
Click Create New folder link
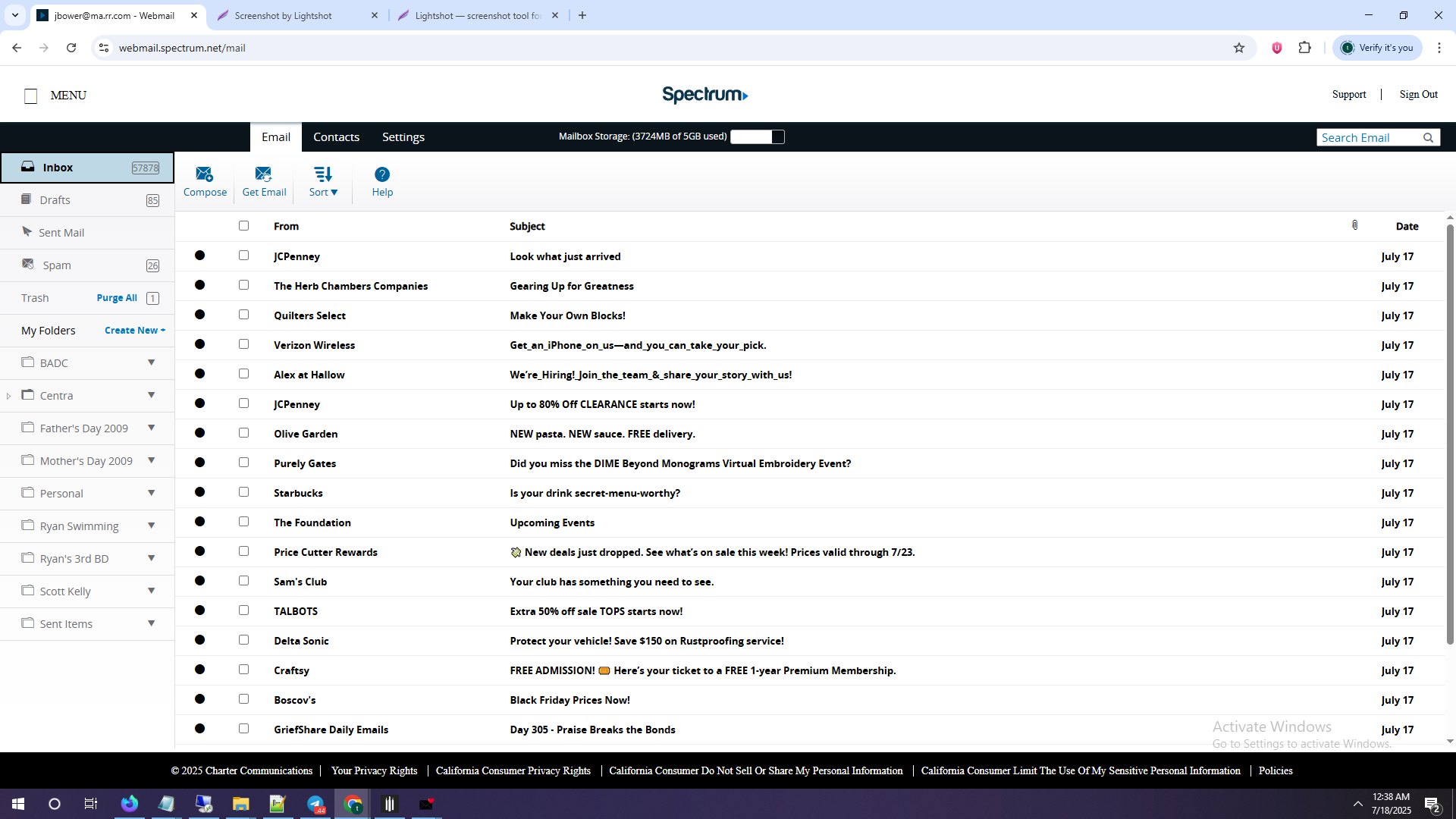134,331
